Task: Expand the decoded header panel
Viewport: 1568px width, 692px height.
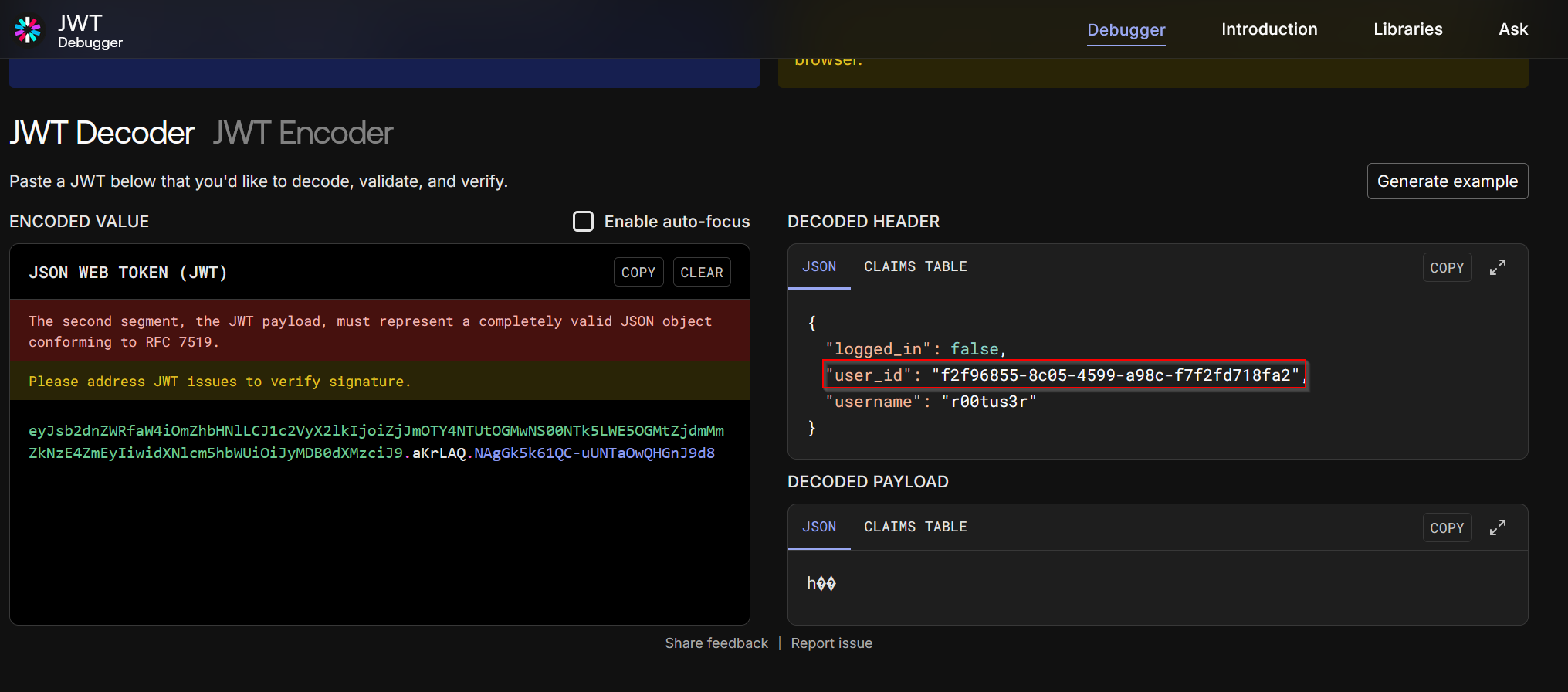Action: click(x=1497, y=267)
